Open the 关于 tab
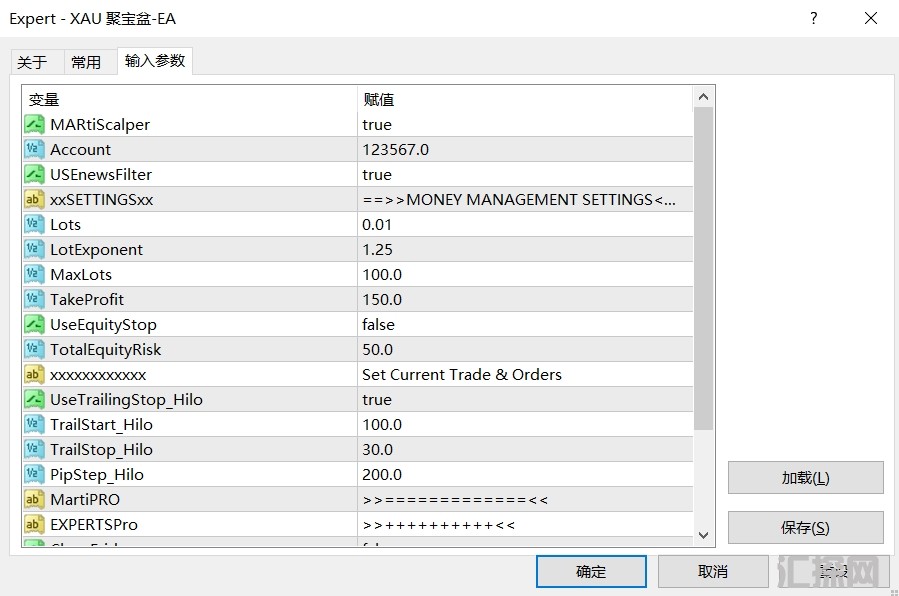Image resolution: width=899 pixels, height=596 pixels. (x=37, y=62)
